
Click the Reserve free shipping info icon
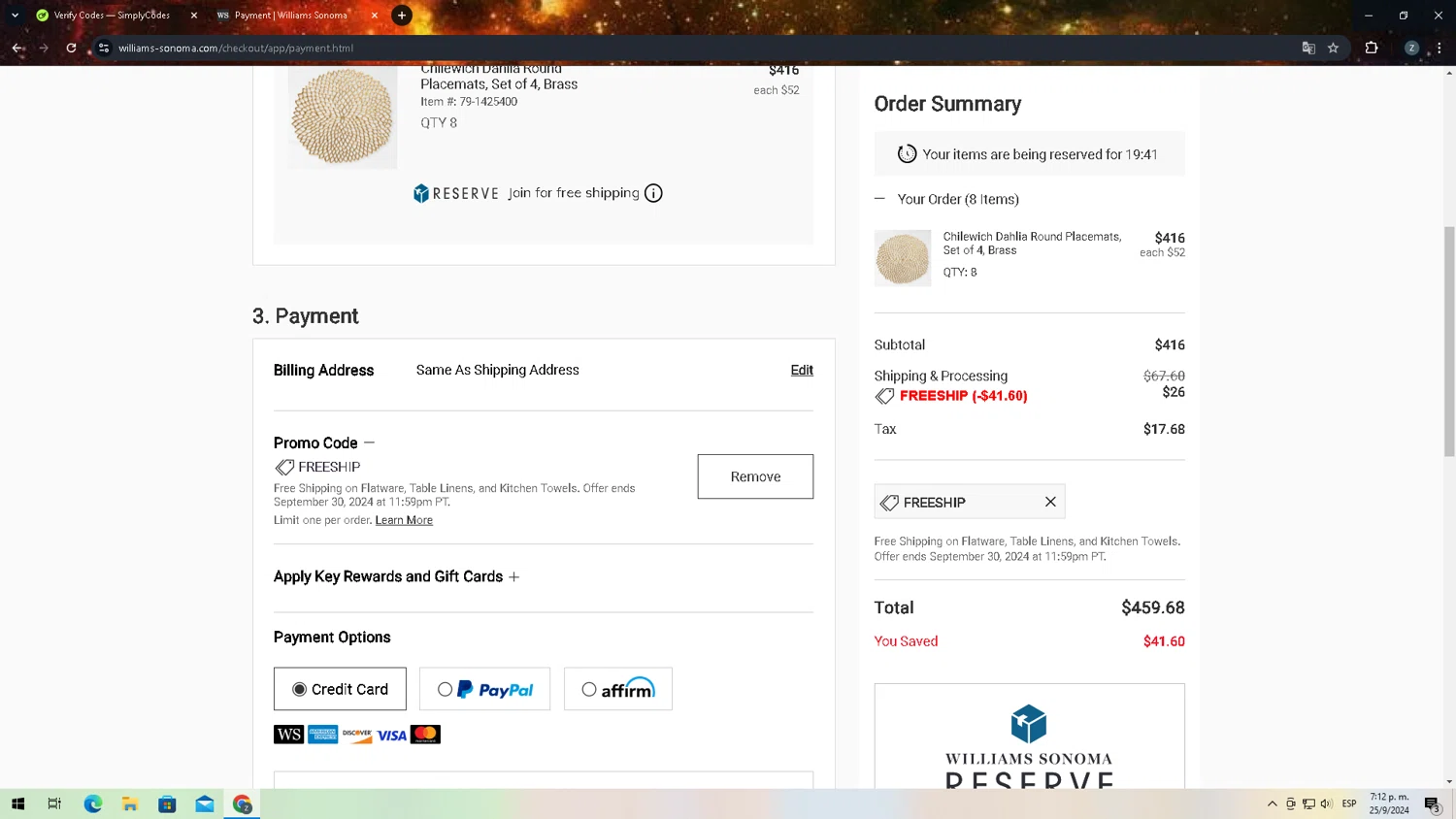coord(653,193)
